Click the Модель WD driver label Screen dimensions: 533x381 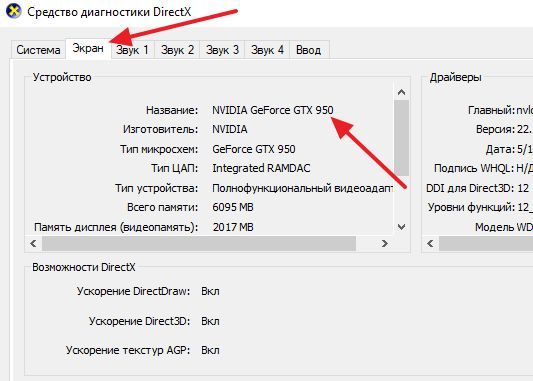point(504,227)
